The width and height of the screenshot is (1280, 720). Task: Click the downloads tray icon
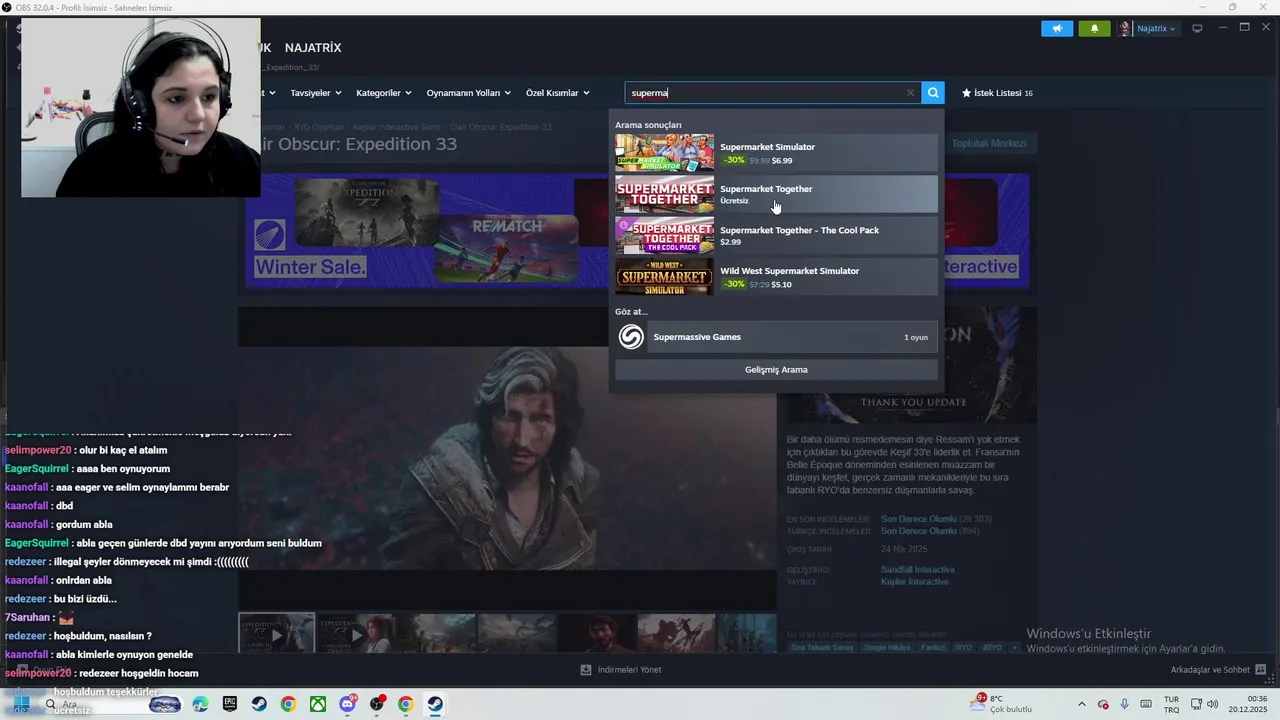coord(586,670)
